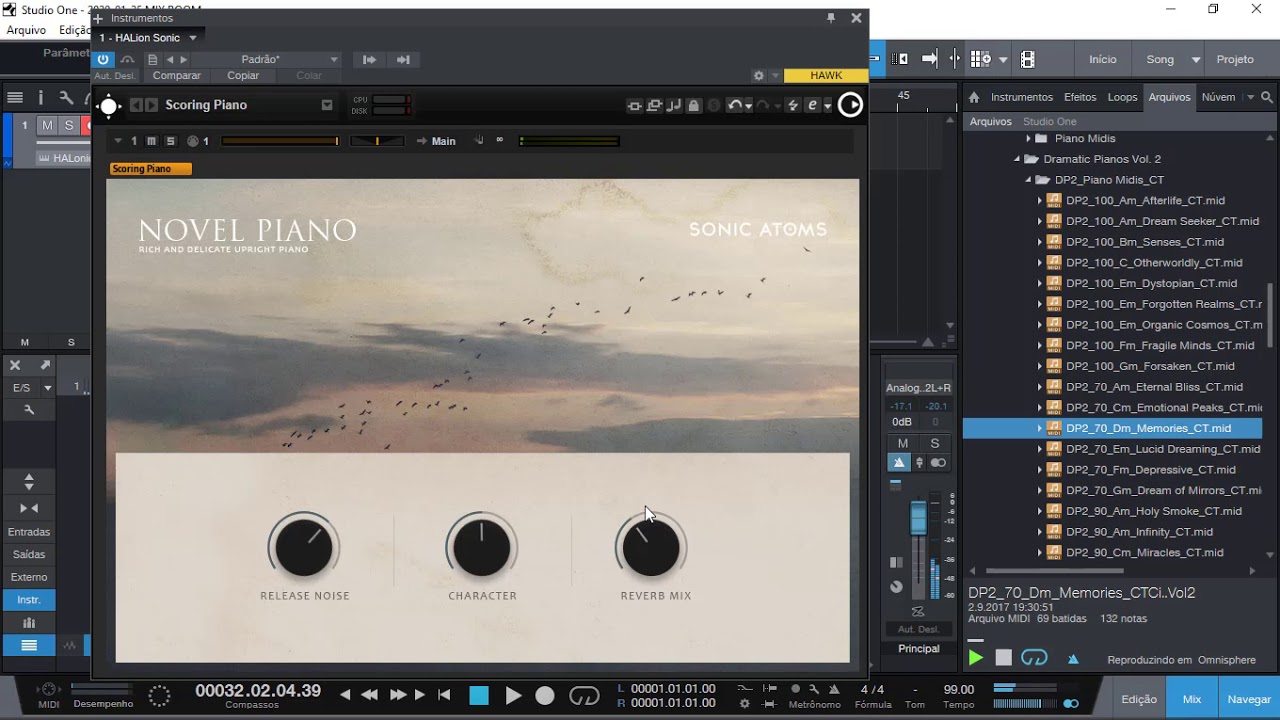Open the Scoring Piano program dropdown
This screenshot has height=720, width=1280.
pos(326,105)
